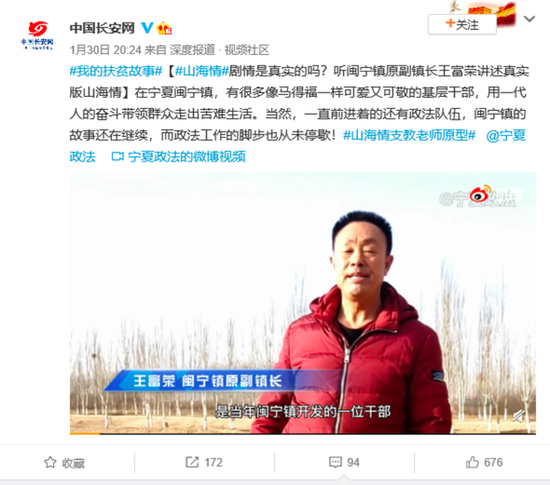The width and height of the screenshot is (550, 485).
Task: Open the #我的扶贫故事# hashtag
Action: [116, 71]
